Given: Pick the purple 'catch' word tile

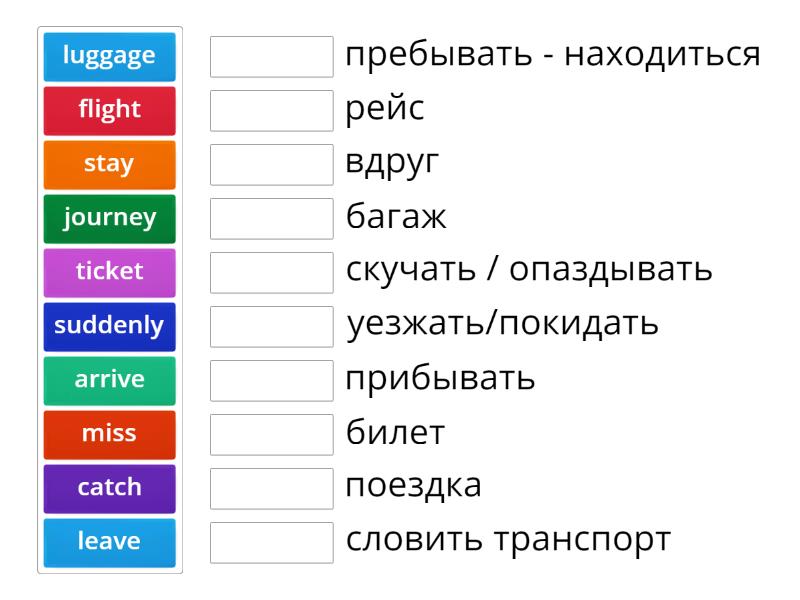Looking at the screenshot, I should coord(109,488).
